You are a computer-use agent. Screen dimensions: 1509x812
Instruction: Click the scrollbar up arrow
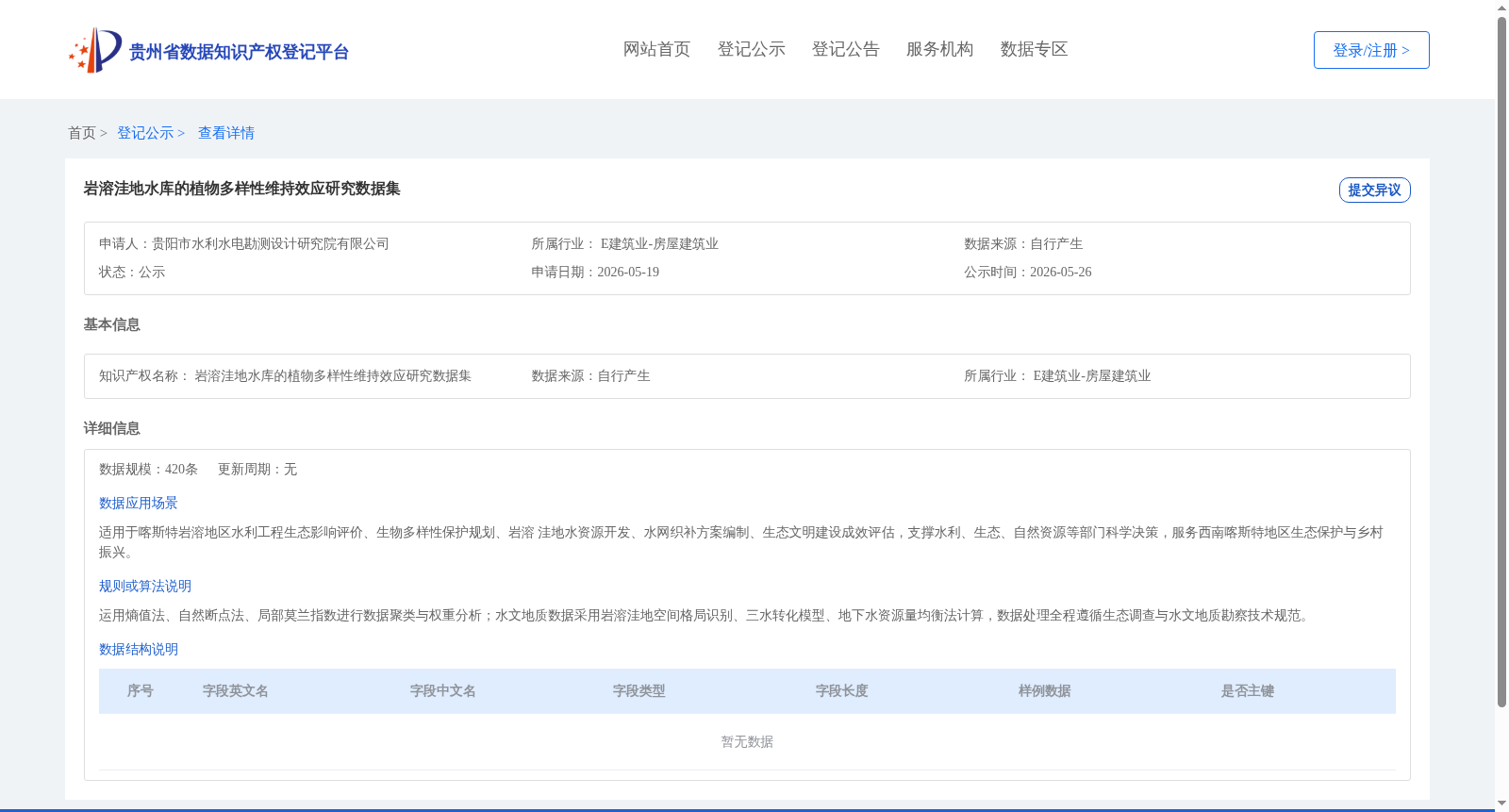pyautogui.click(x=1501, y=8)
